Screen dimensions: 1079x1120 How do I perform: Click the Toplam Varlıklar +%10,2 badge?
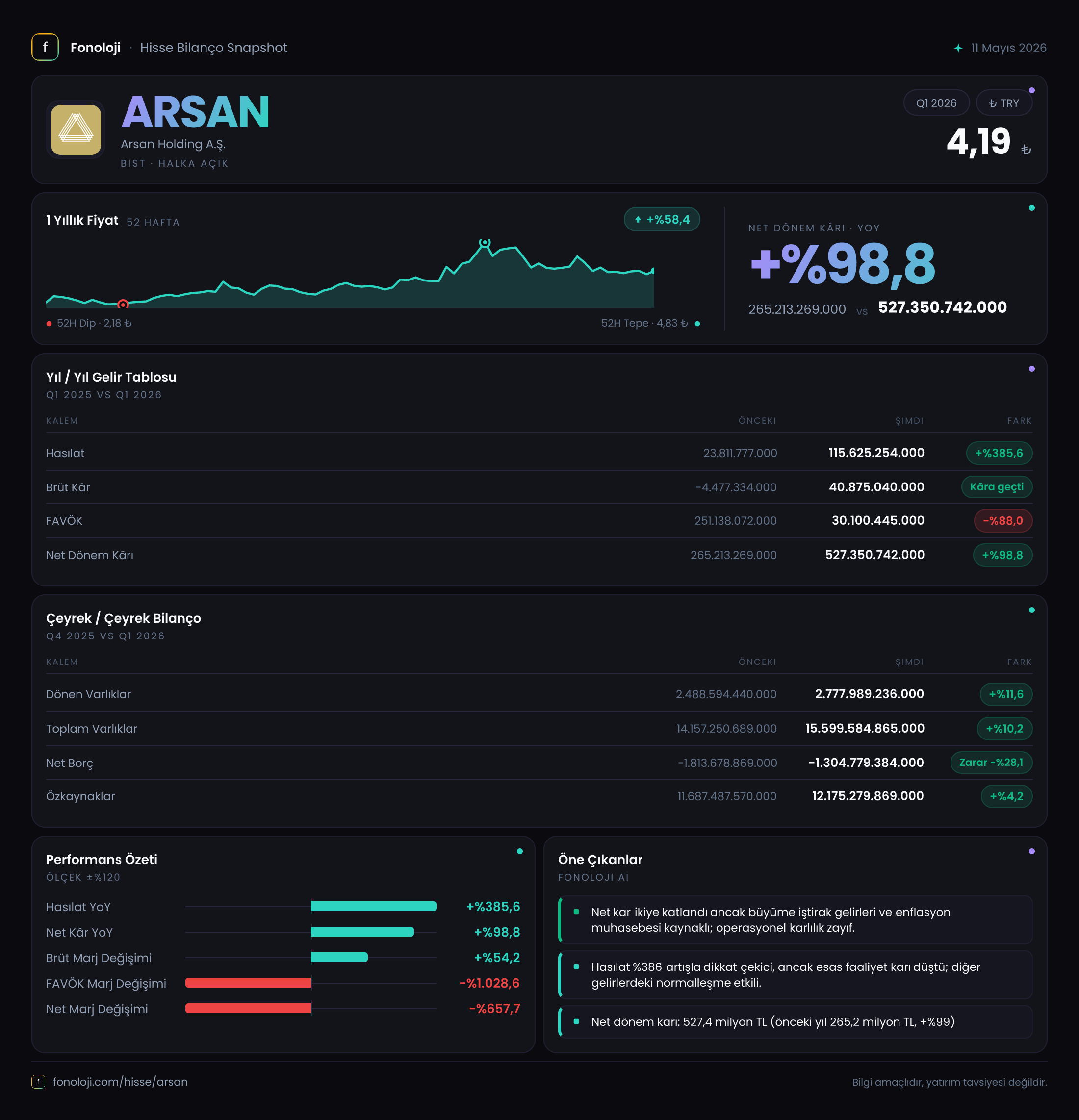[1005, 729]
